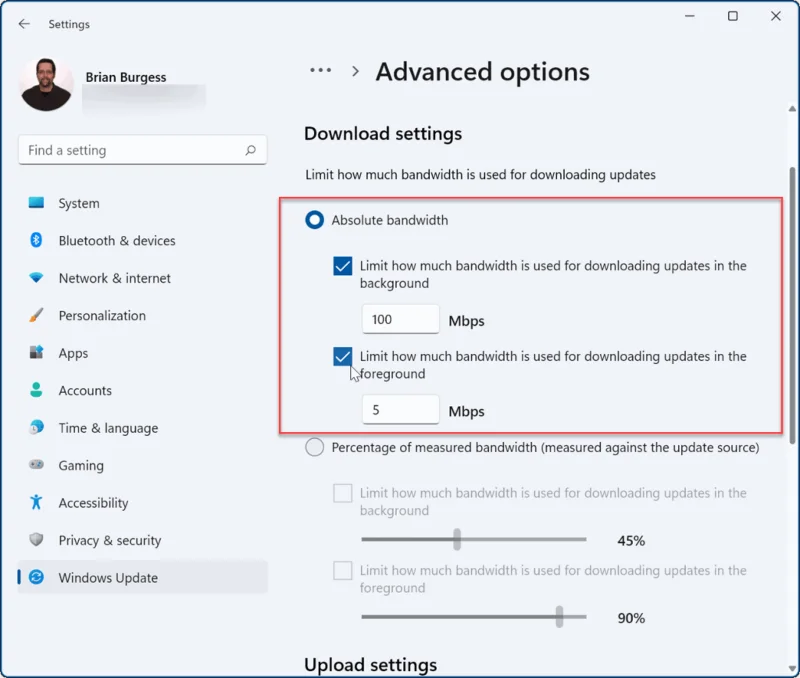800x678 pixels.
Task: Click the Accounts person icon
Action: pyautogui.click(x=36, y=390)
